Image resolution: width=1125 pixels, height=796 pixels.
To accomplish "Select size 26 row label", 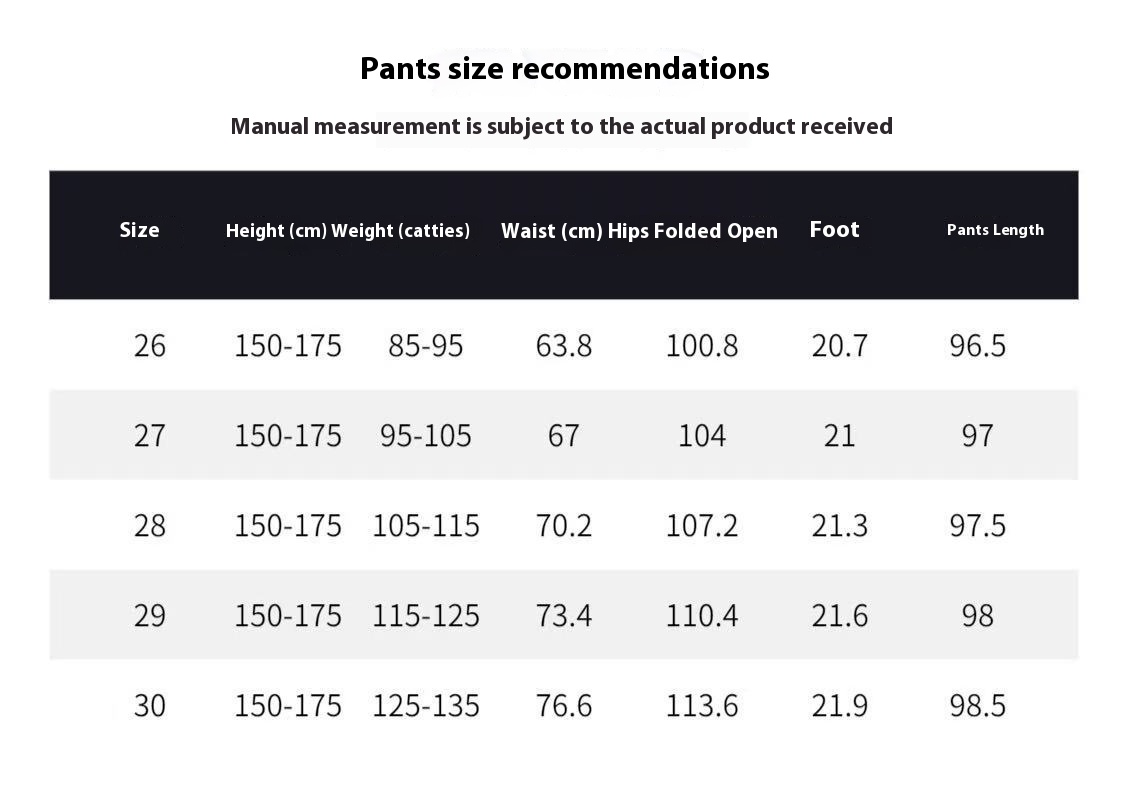I will [149, 346].
